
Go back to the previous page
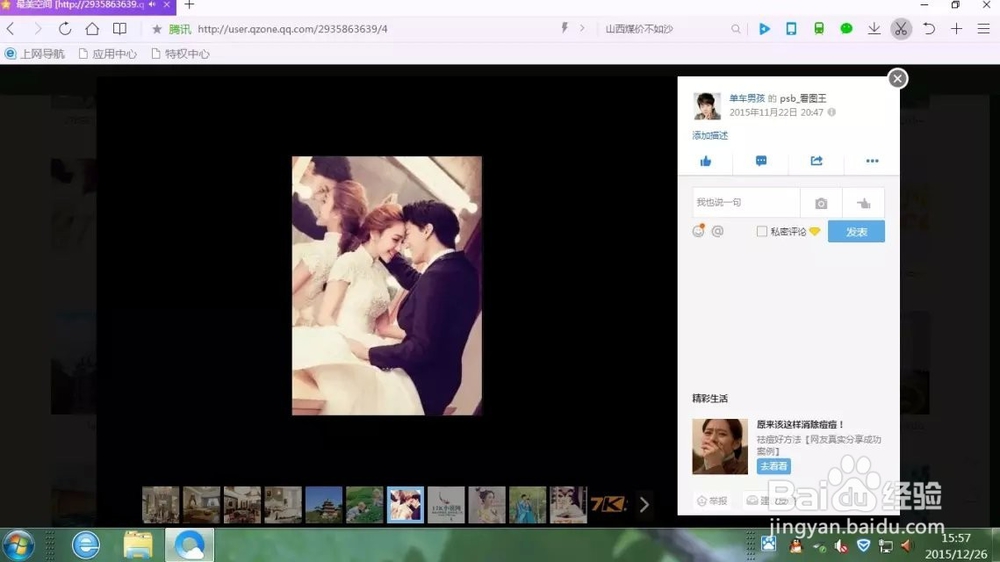(11, 29)
